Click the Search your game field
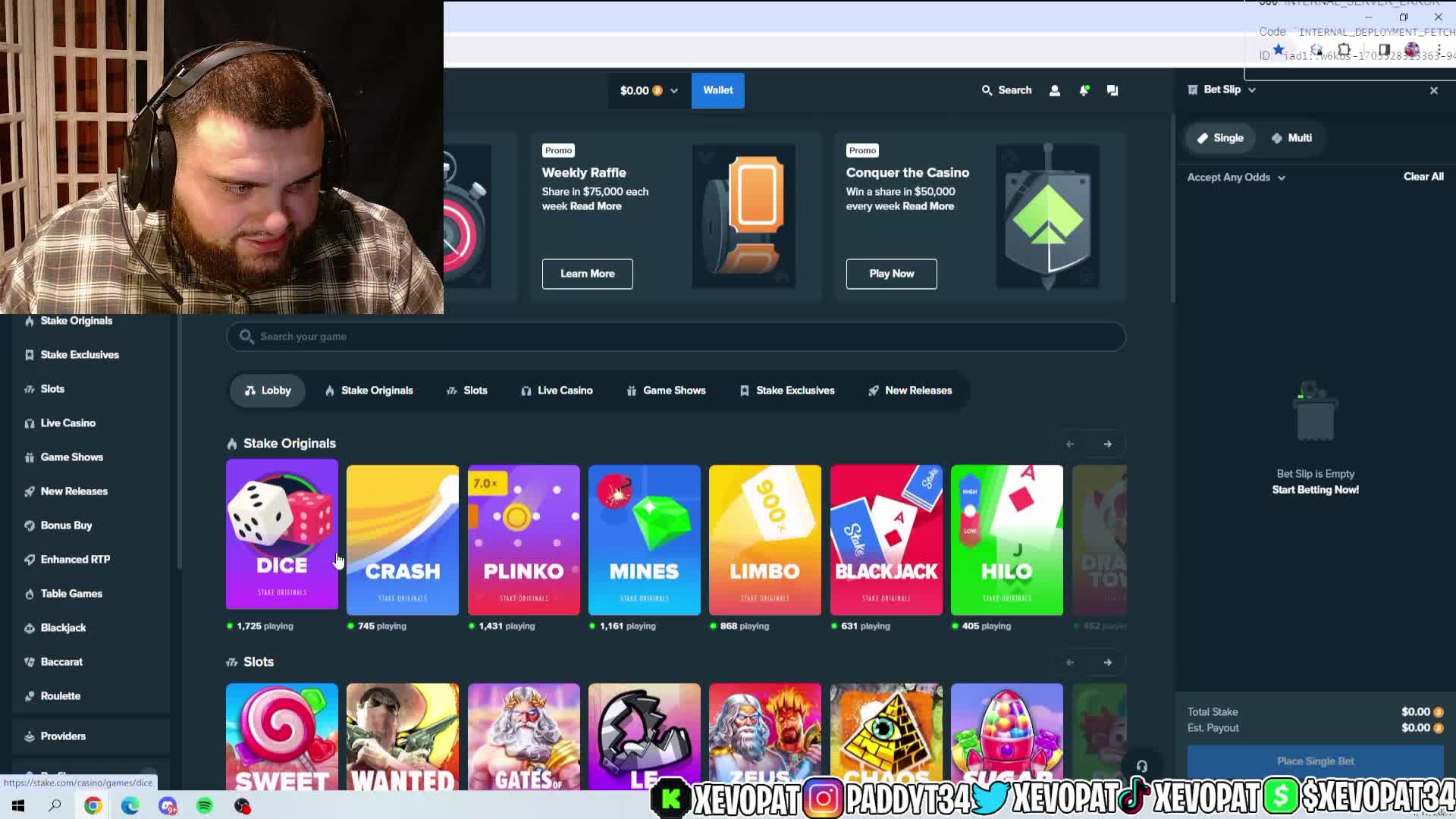This screenshot has height=819, width=1456. (x=676, y=337)
